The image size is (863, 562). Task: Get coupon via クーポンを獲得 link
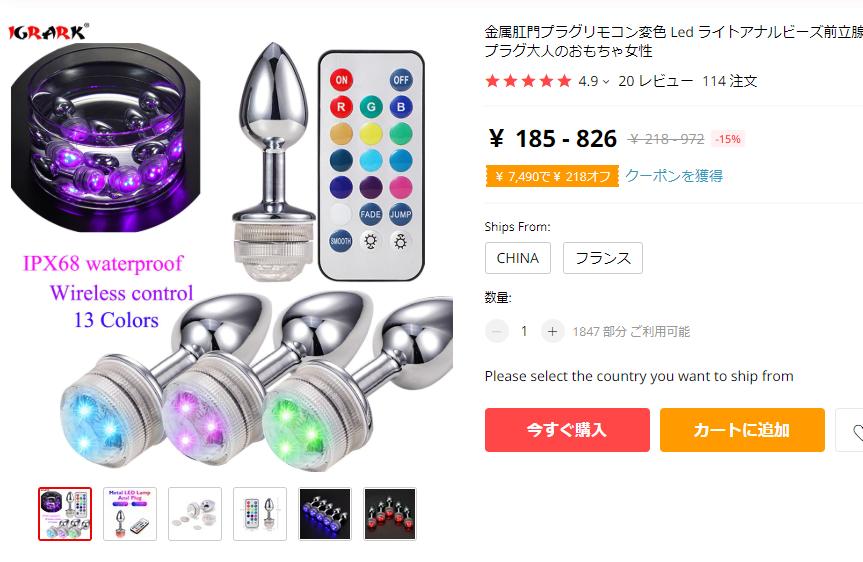(x=674, y=176)
